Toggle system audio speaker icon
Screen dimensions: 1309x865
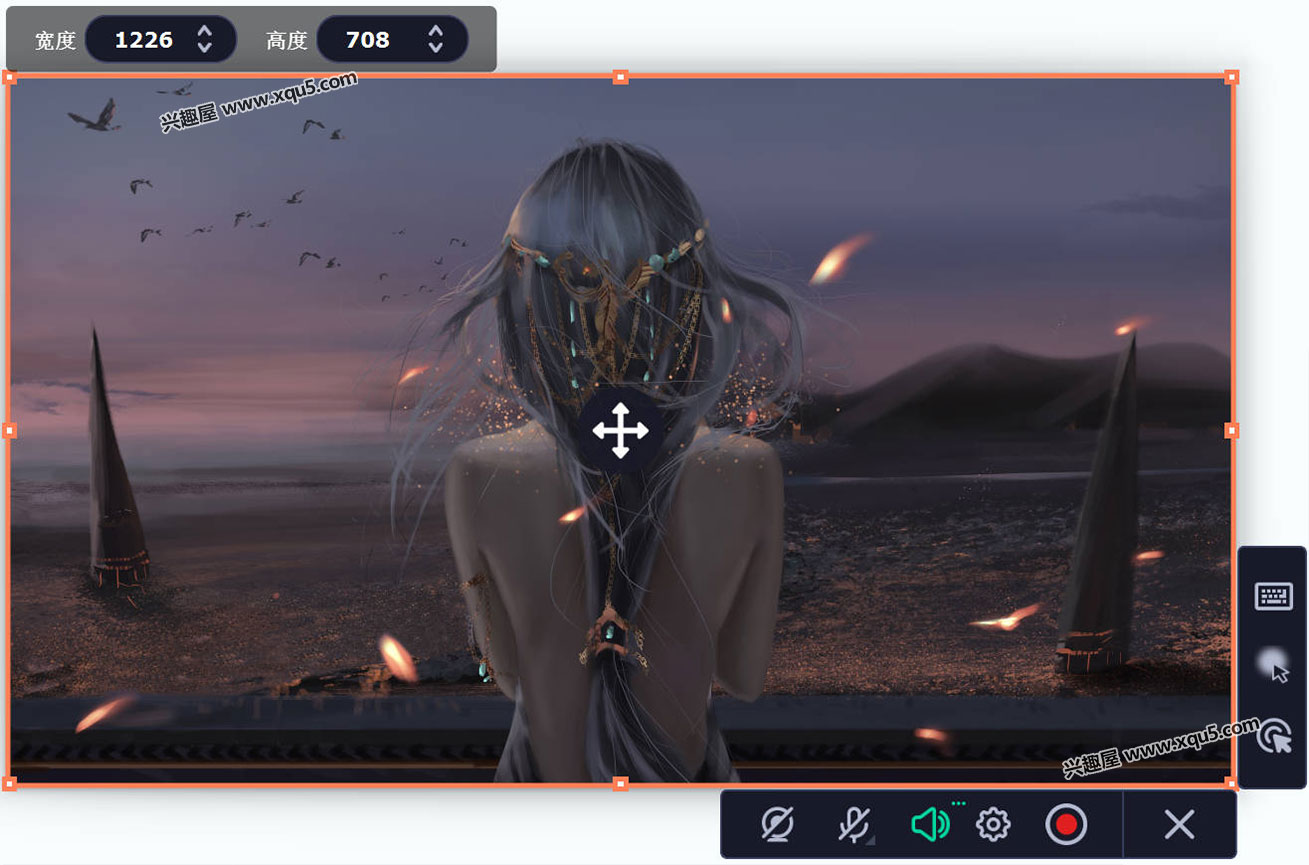(930, 825)
